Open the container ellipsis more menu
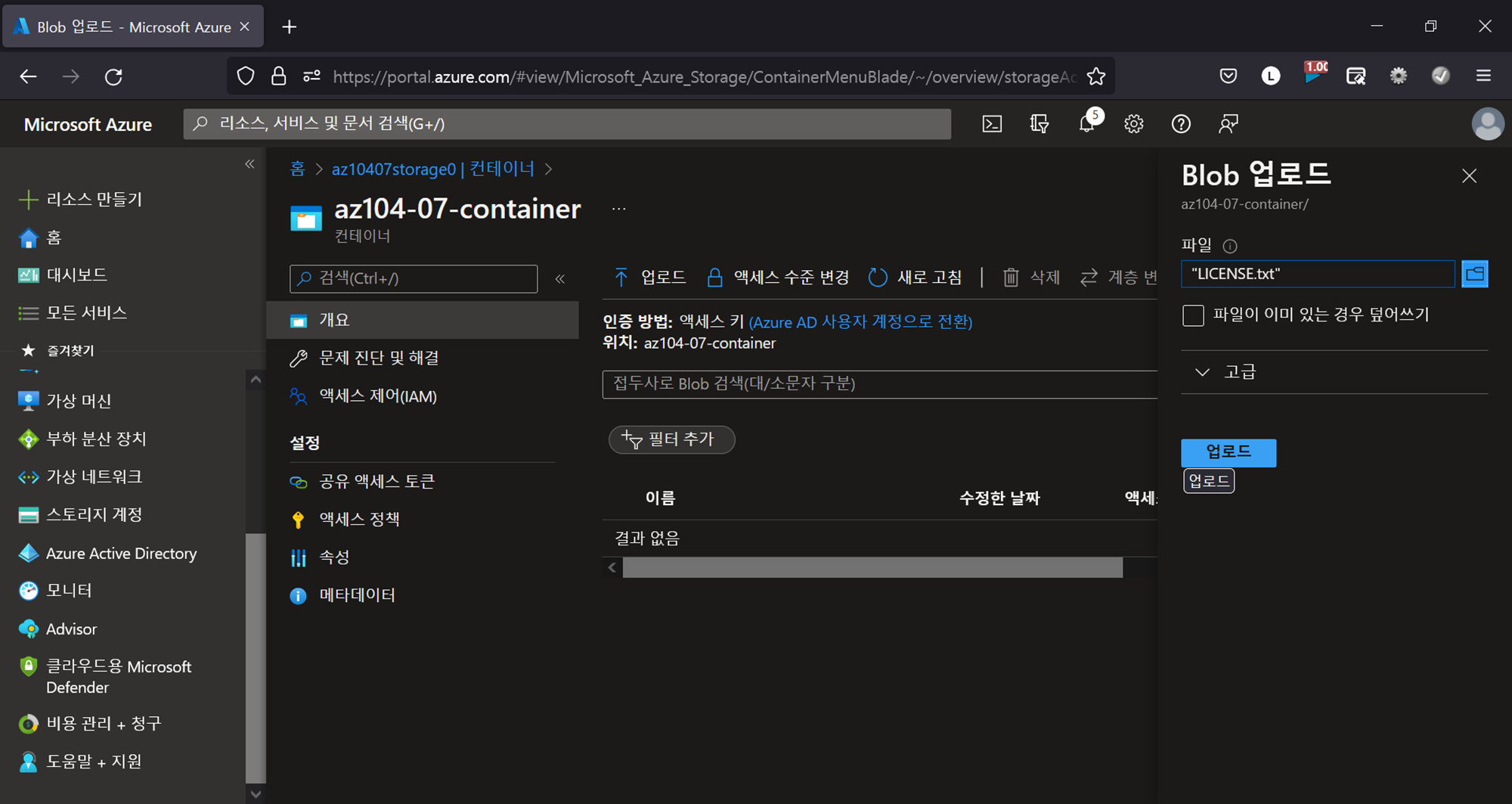Image resolution: width=1512 pixels, height=804 pixels. [x=619, y=209]
